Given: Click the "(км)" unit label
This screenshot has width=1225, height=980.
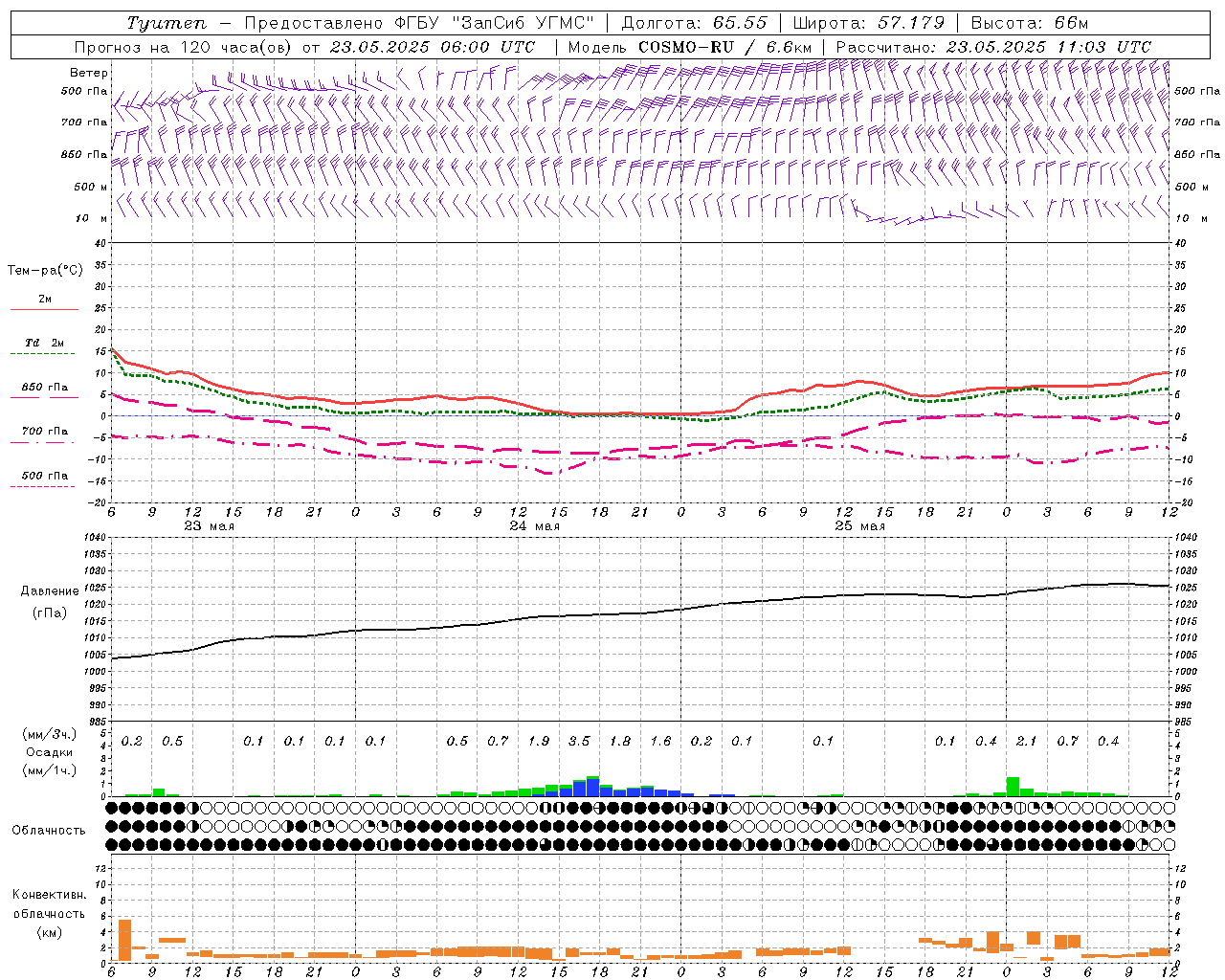Looking at the screenshot, I should tap(49, 932).
